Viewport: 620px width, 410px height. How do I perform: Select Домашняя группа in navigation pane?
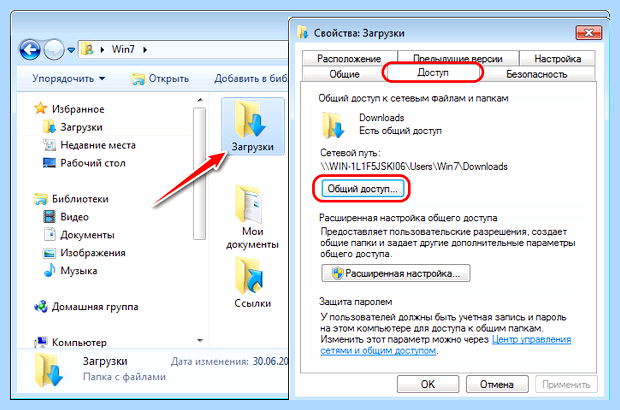click(95, 306)
